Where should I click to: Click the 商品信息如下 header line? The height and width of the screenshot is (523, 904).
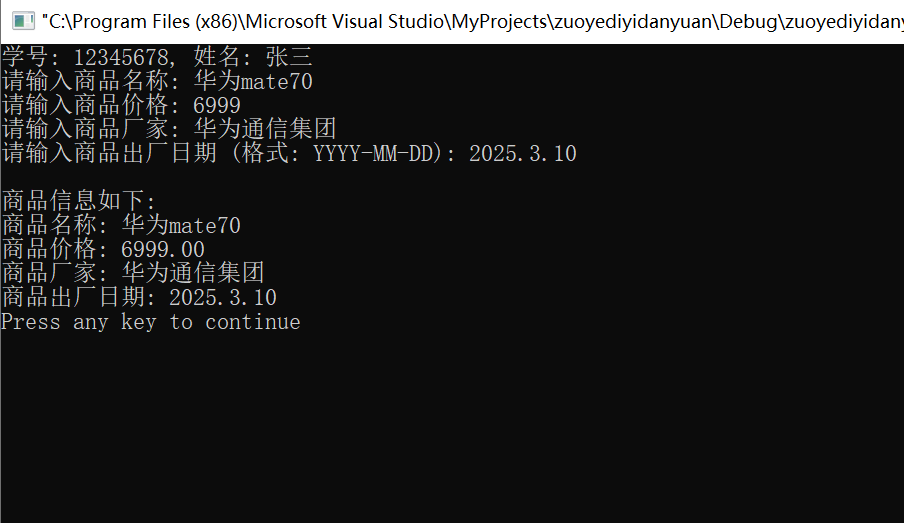coord(79,201)
